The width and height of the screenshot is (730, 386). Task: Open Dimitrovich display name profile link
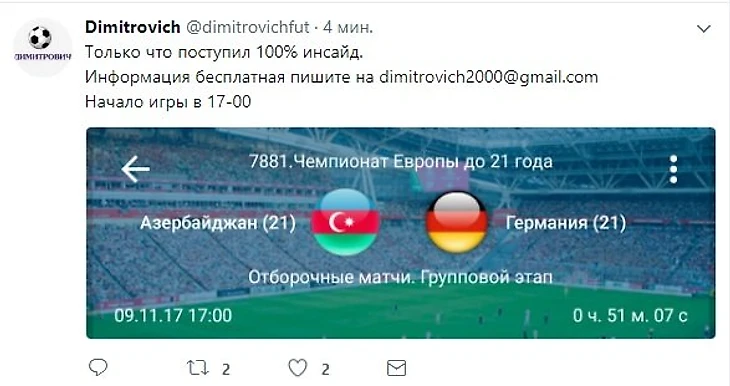133,27
